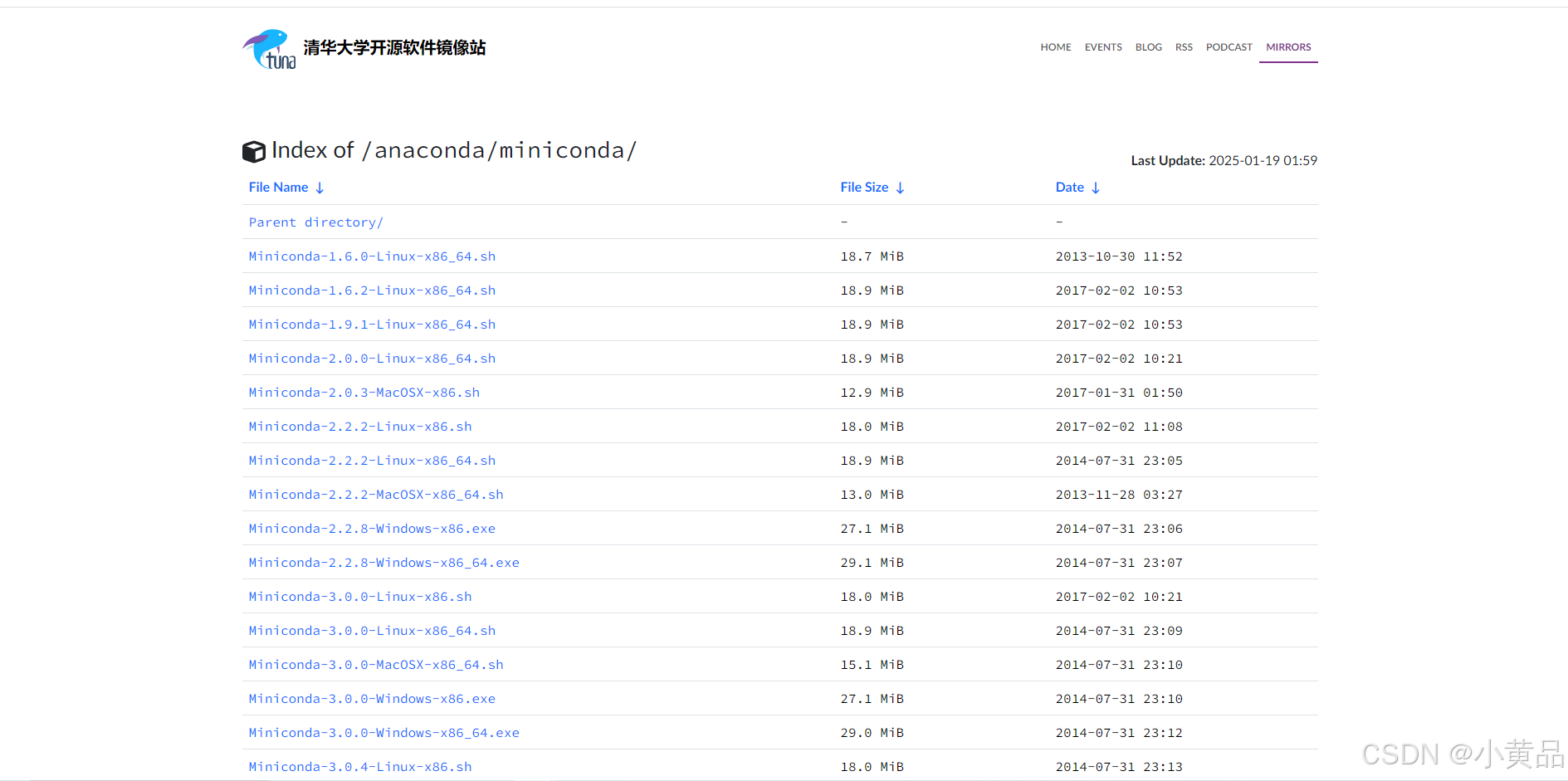The width and height of the screenshot is (1568, 781).
Task: Download Miniconda-3.0.4-Linux-x86.sh
Action: tap(360, 767)
